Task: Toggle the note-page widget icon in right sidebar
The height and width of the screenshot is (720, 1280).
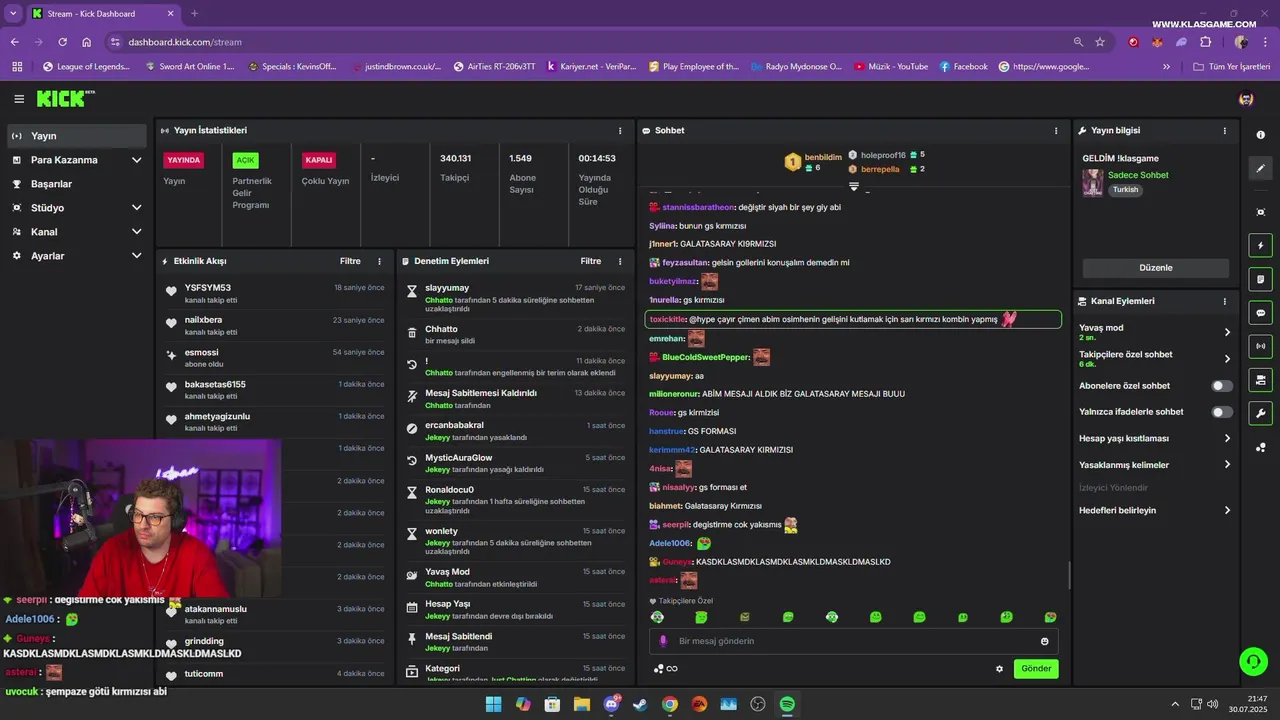Action: point(1260,279)
